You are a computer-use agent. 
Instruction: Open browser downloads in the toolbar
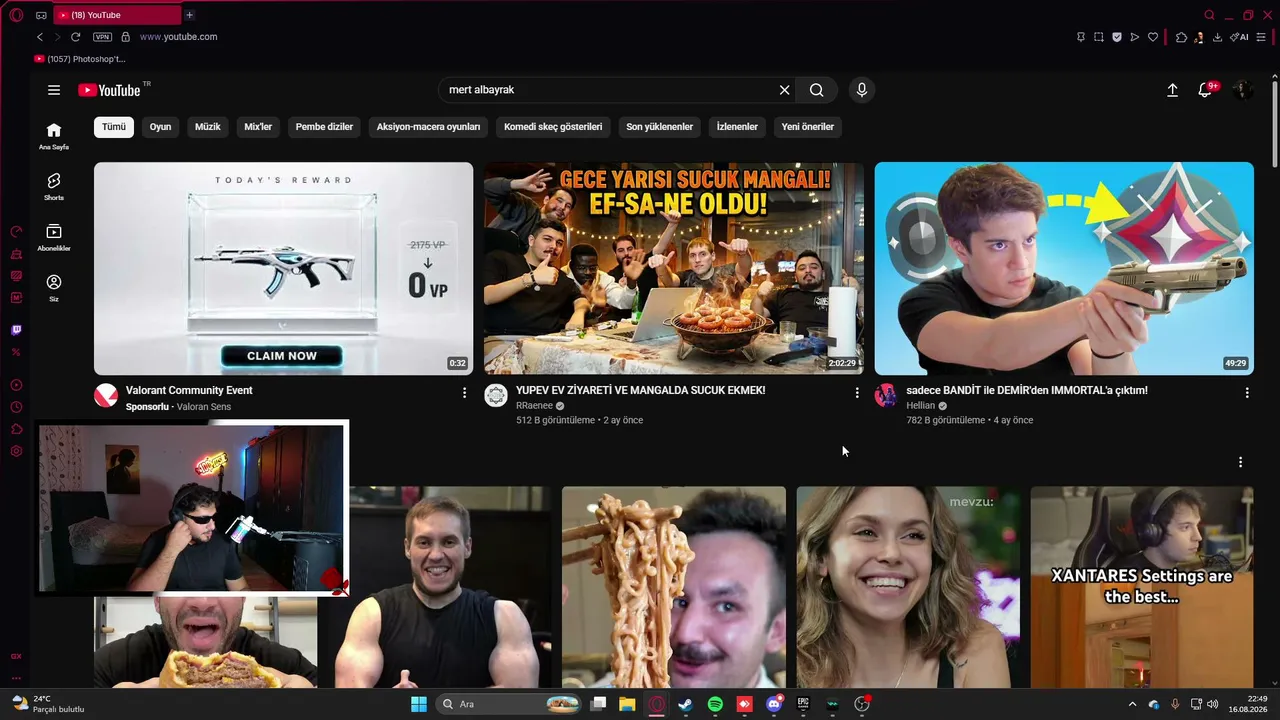1217,37
